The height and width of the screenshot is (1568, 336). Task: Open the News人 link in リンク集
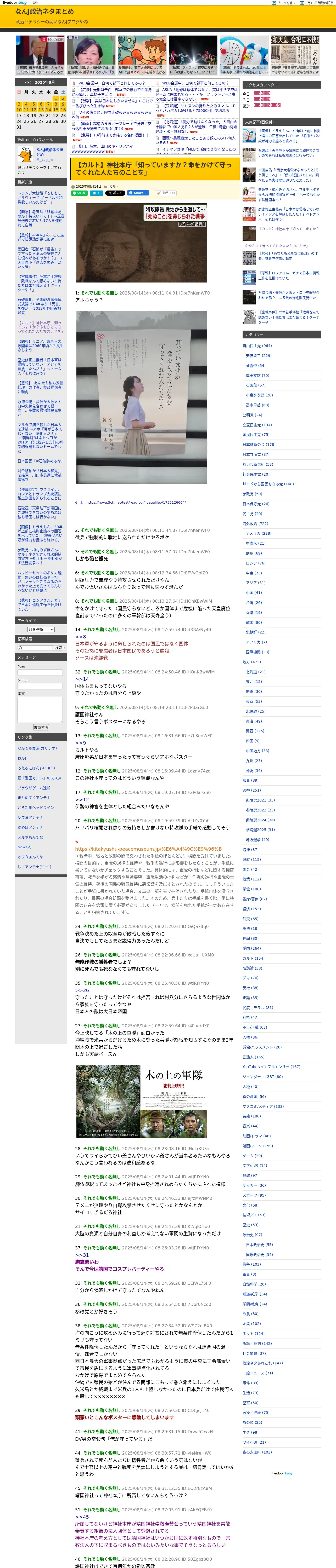(x=24, y=847)
